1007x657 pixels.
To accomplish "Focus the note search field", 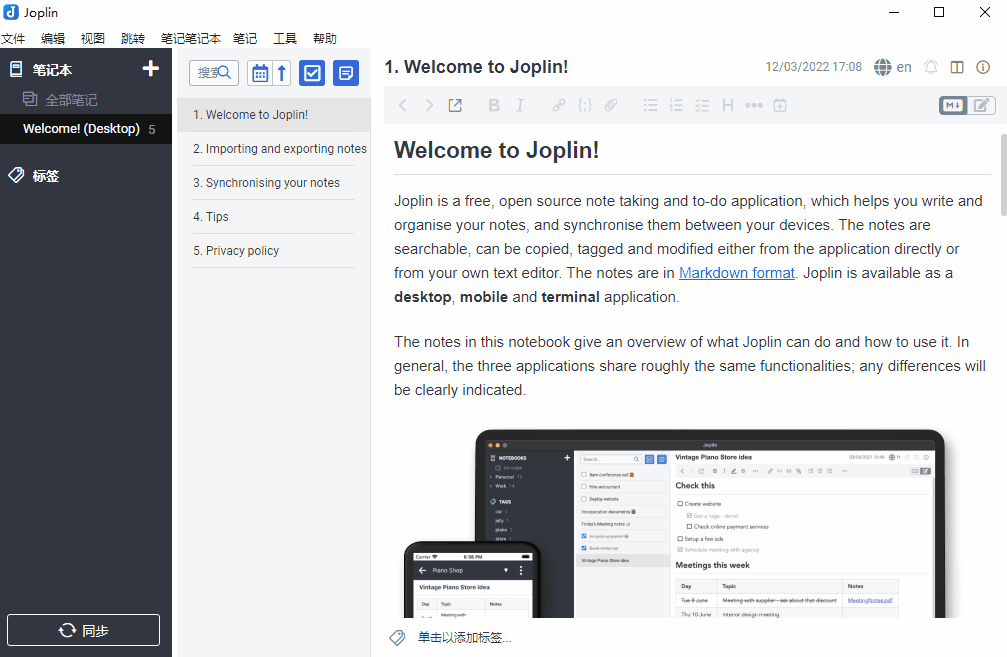I will (214, 73).
